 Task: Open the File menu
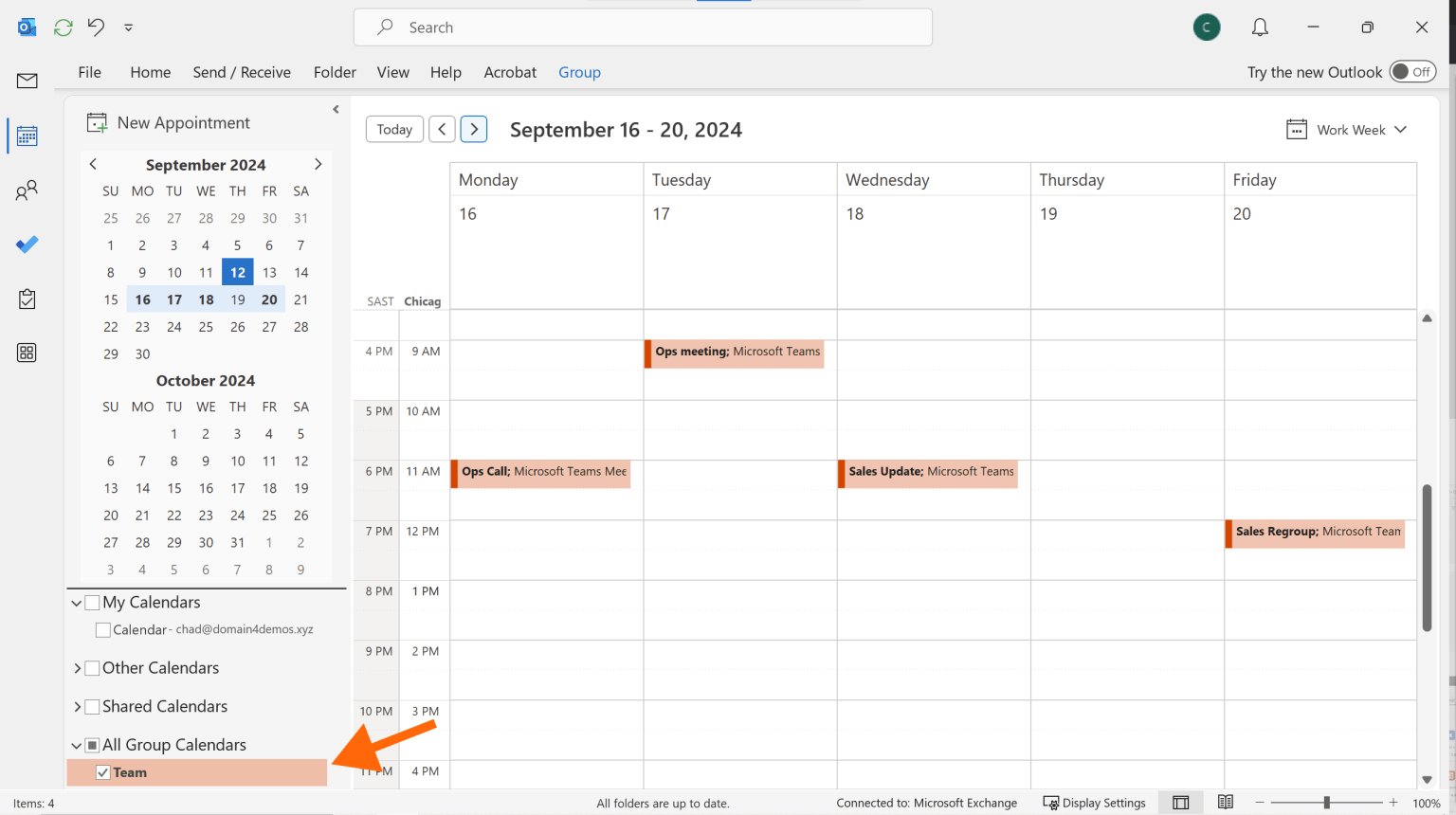90,72
